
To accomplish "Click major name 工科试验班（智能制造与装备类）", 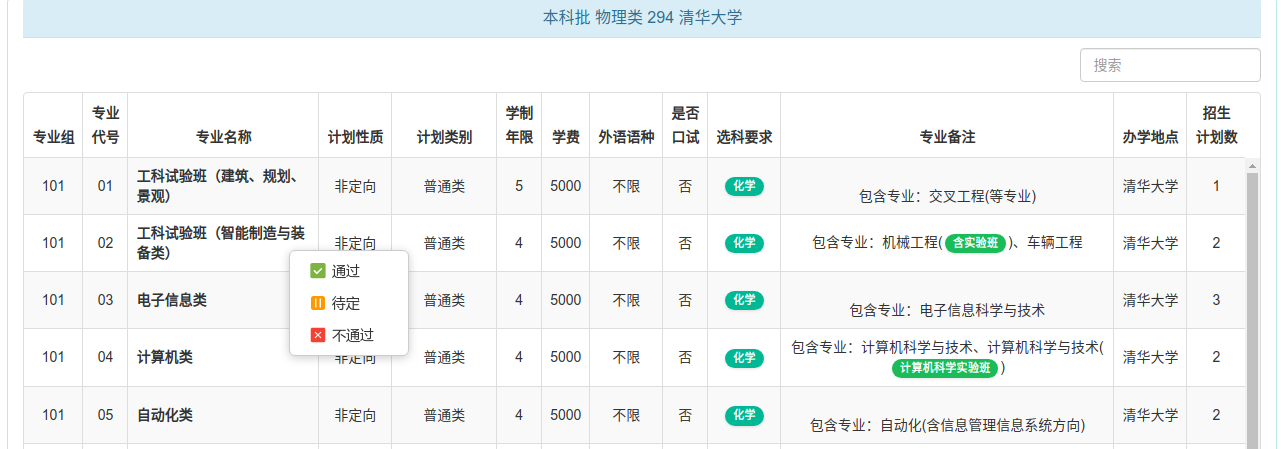I will coord(222,243).
